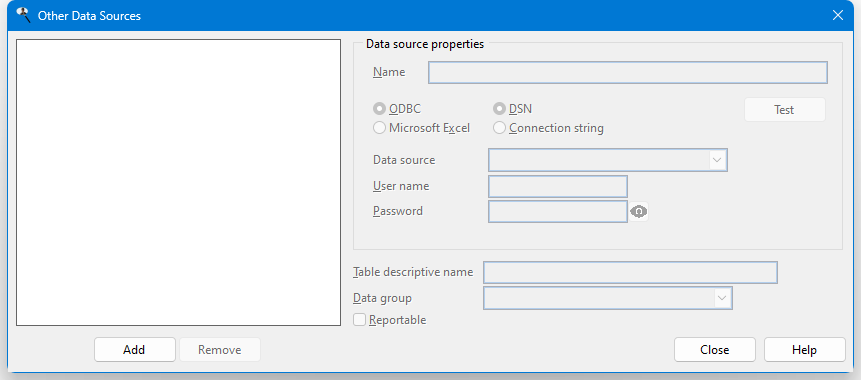Click the app icon in title bar
This screenshot has width=861, height=380.
click(x=23, y=15)
